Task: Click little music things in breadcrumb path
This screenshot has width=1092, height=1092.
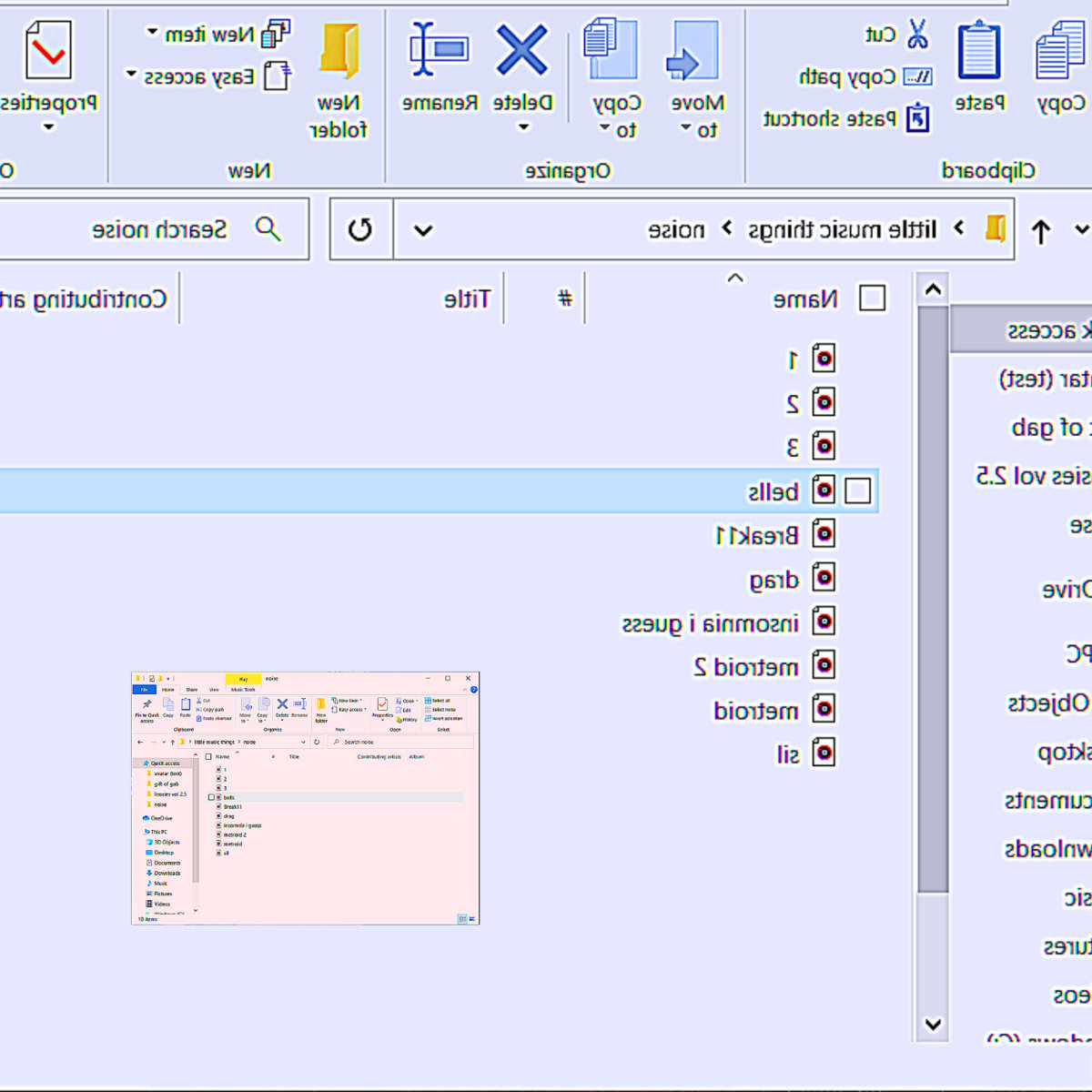Action: pyautogui.click(x=842, y=229)
